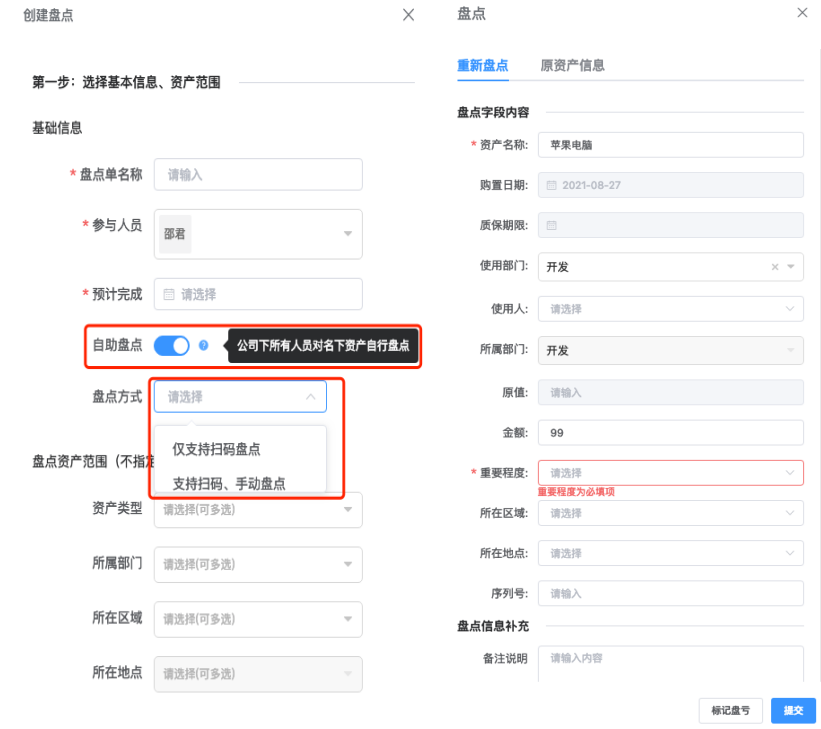Click the help icon beside 自助盘点 toggle
The height and width of the screenshot is (729, 821).
204,346
